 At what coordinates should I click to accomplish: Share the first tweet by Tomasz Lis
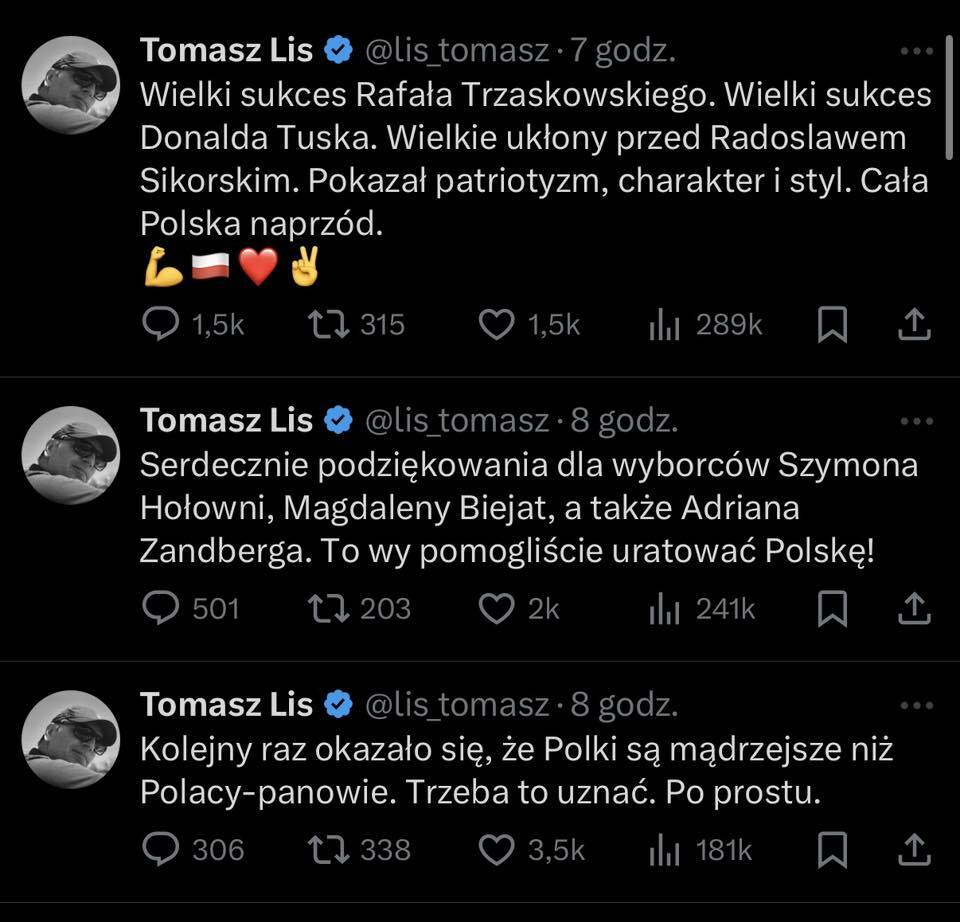tap(916, 325)
